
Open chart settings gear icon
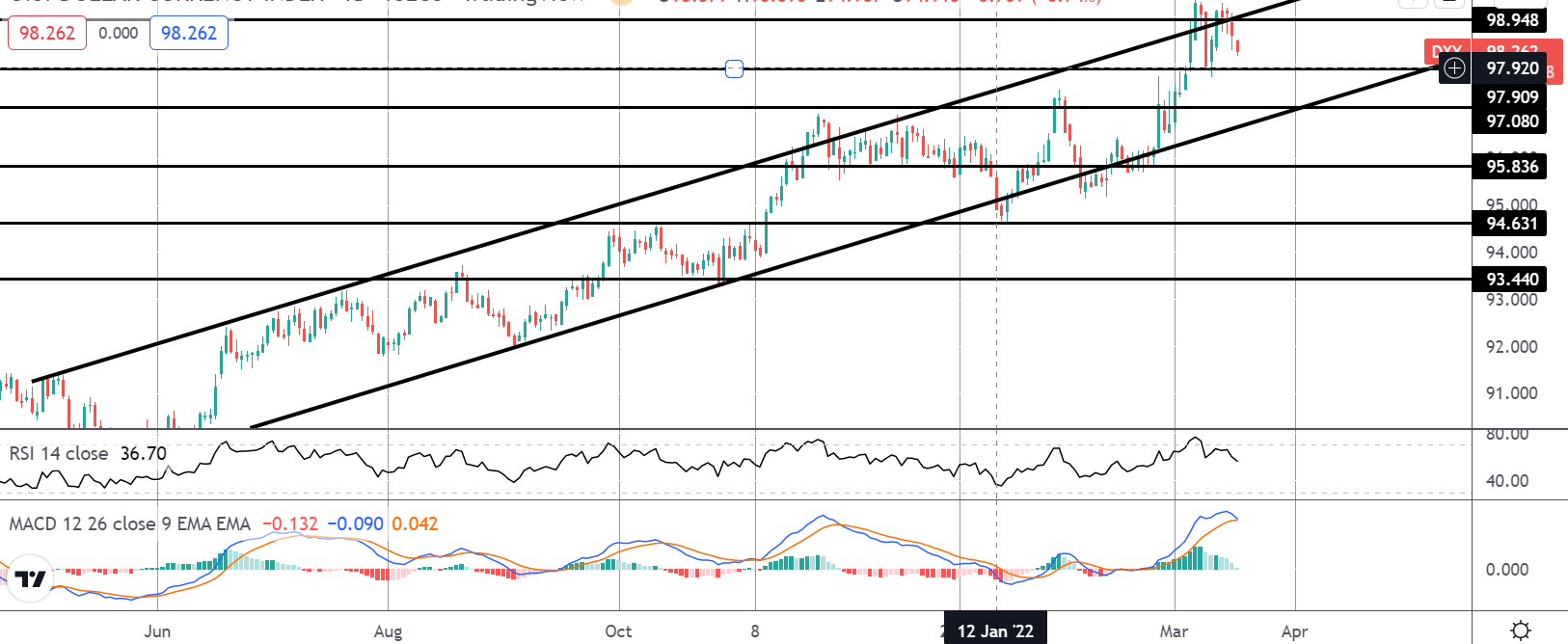(x=1521, y=631)
